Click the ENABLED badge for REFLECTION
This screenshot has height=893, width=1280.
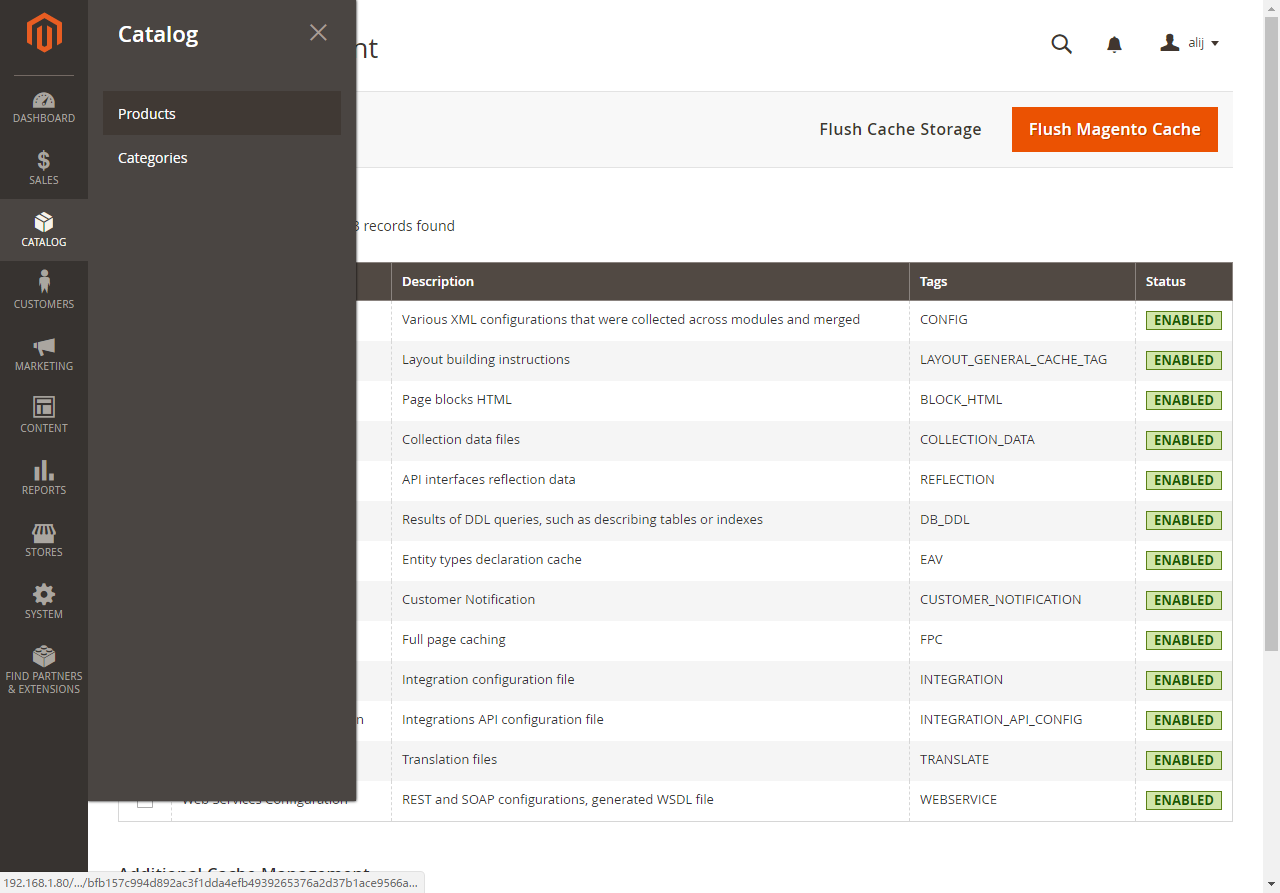point(1184,480)
